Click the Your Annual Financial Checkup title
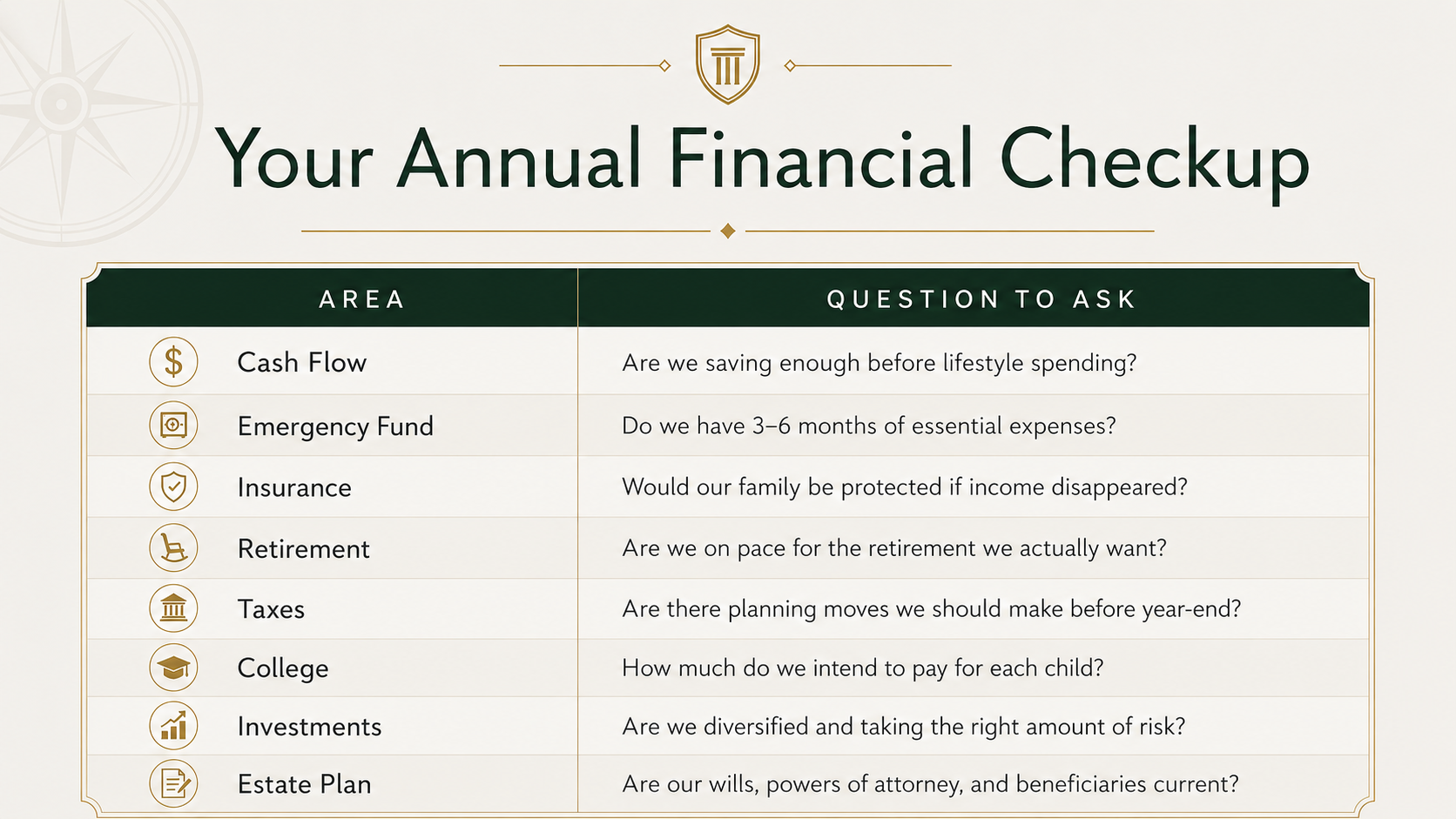This screenshot has width=1456, height=819. point(762,160)
